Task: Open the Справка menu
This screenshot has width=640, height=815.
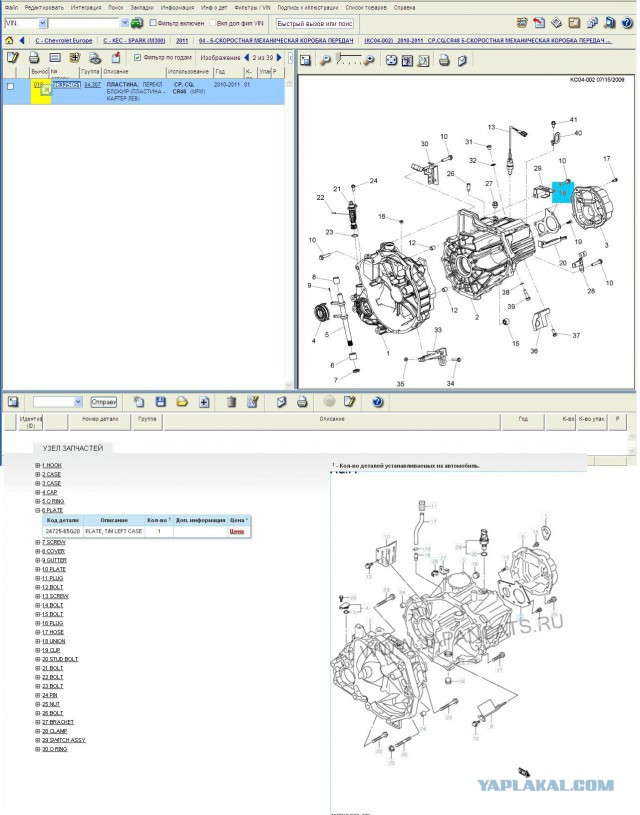Action: 404,7
